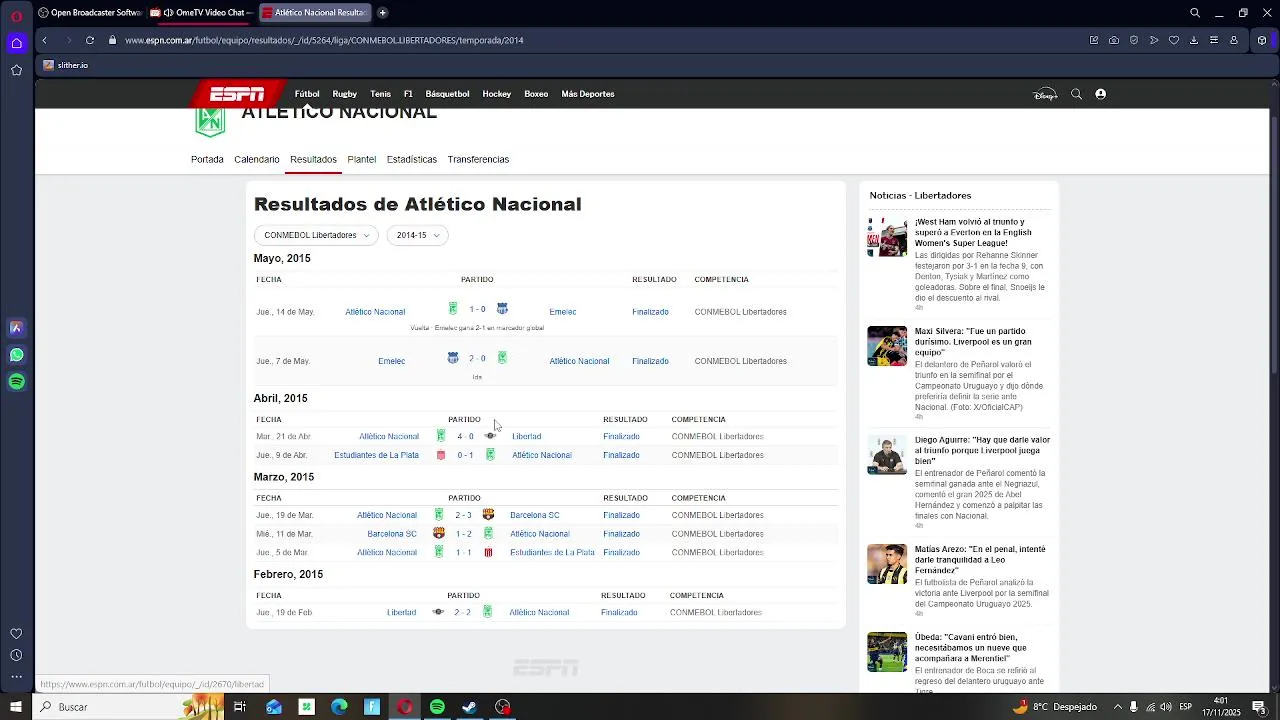Select the Plantel team tab

tap(361, 159)
